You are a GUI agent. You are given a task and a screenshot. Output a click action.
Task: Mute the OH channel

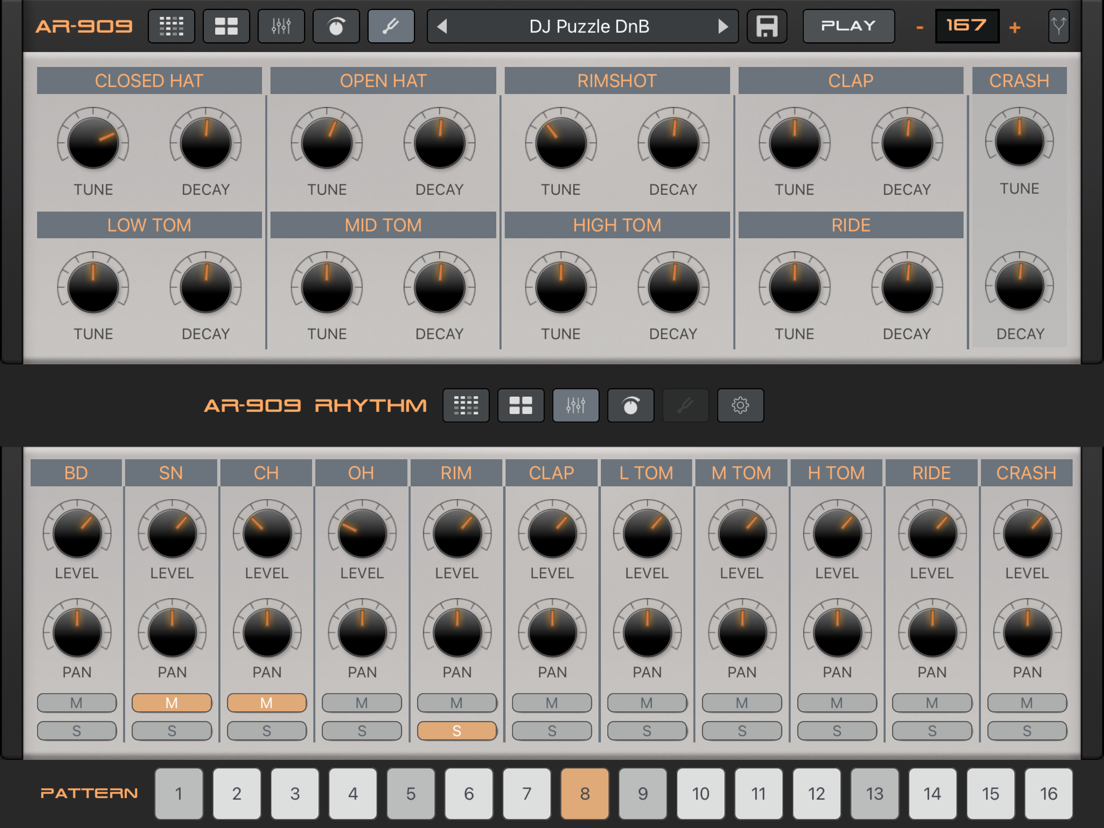pos(362,703)
